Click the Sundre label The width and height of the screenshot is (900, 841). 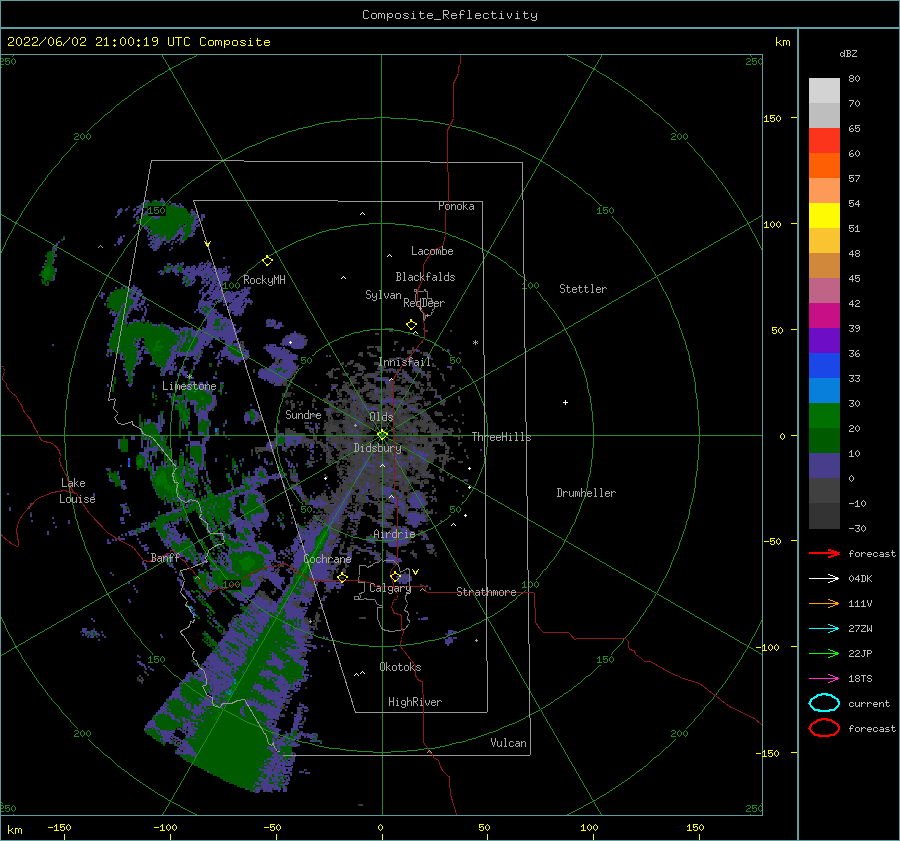tap(303, 414)
